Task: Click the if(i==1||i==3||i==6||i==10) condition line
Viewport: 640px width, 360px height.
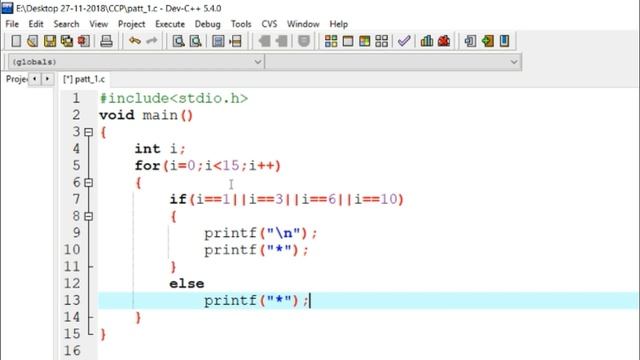Action: [287, 199]
